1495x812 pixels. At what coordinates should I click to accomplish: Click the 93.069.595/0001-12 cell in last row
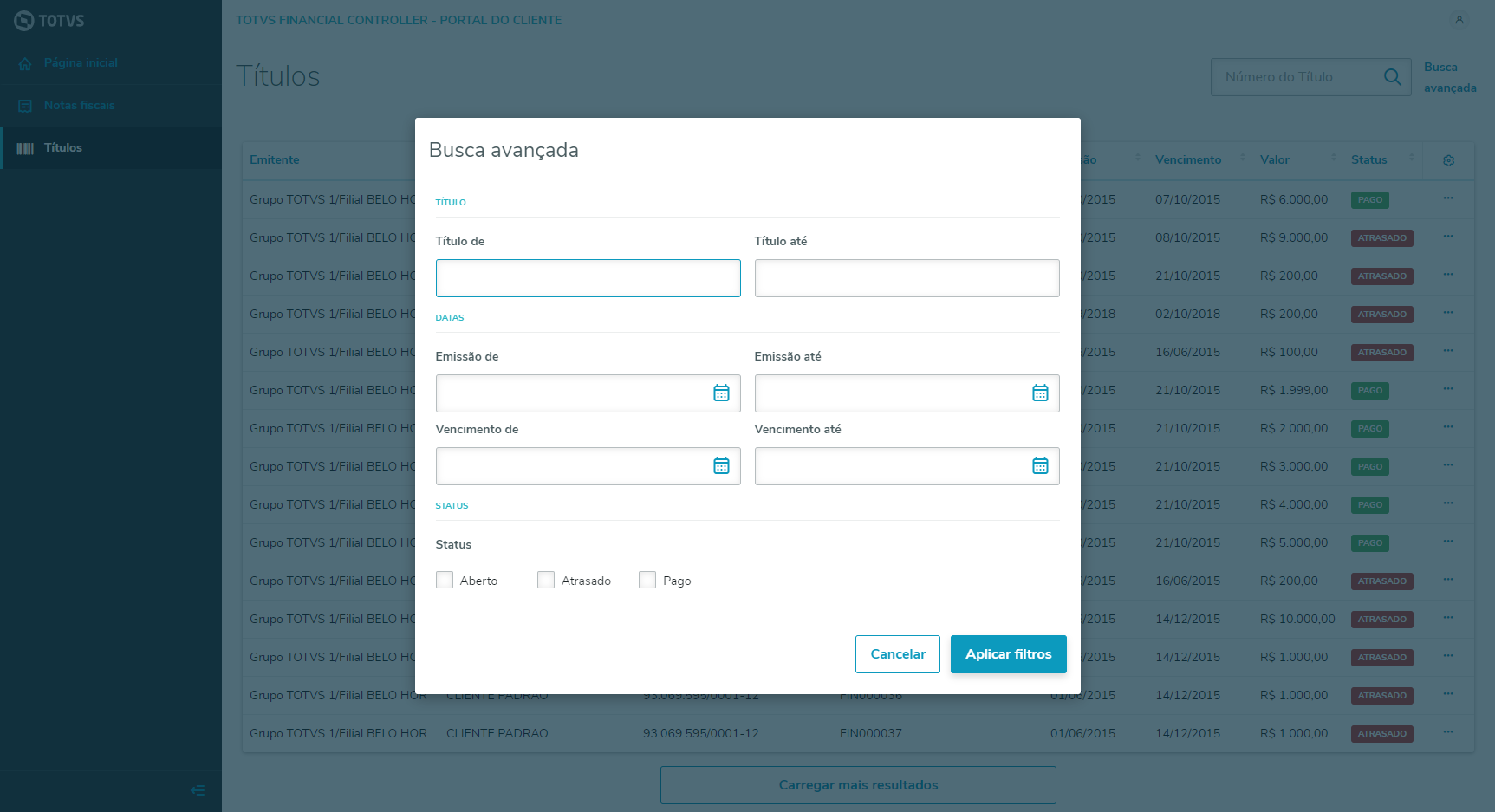coord(701,733)
